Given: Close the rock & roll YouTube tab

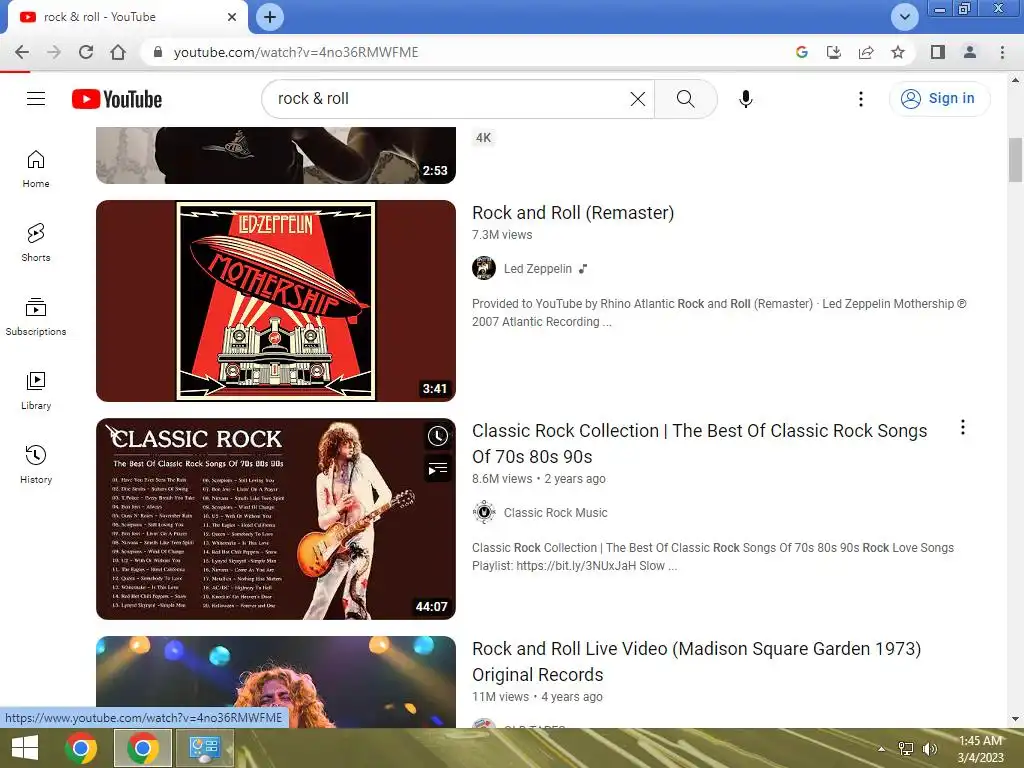Looking at the screenshot, I should pos(232,17).
